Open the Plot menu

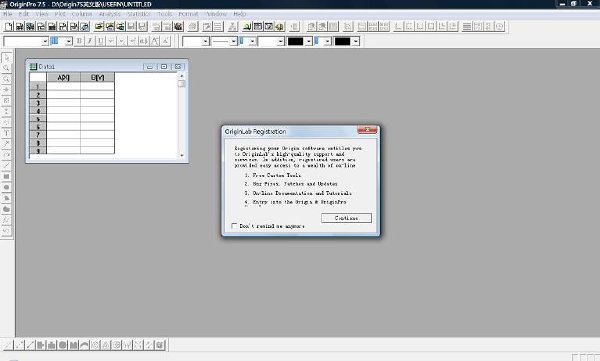[60, 14]
